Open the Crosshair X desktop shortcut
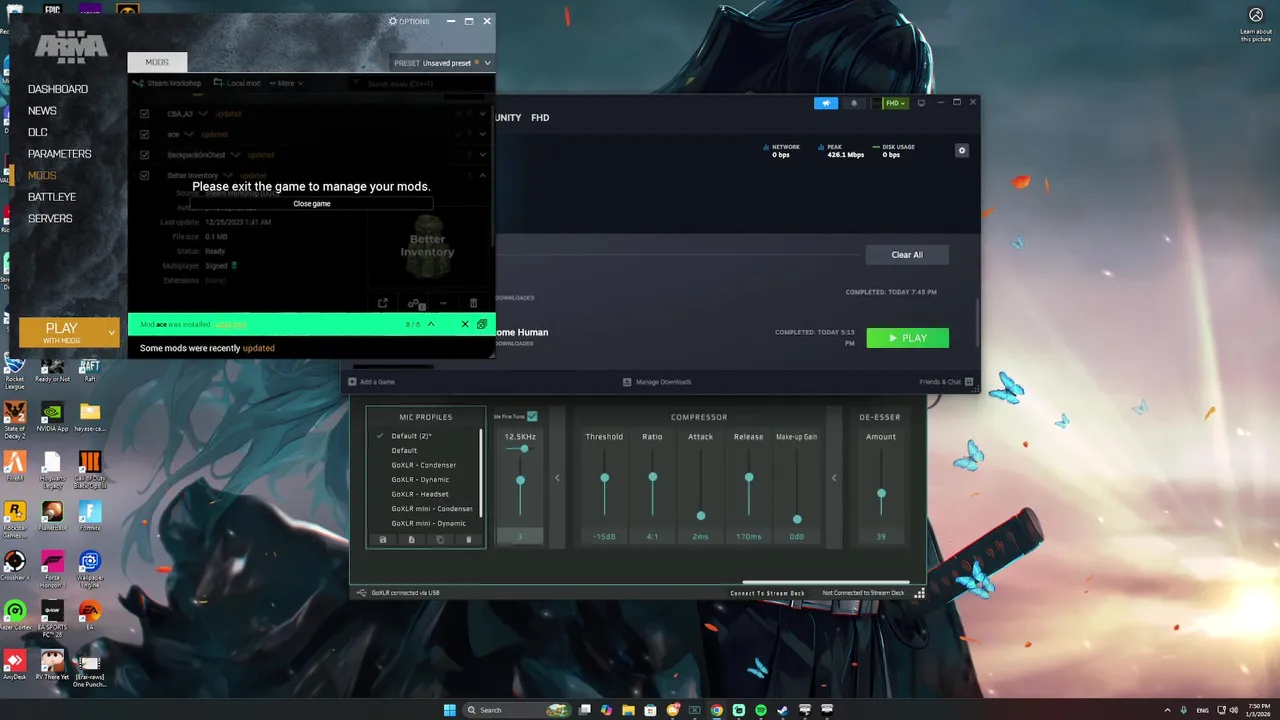Screen dimensions: 1280x720 pyautogui.click(x=15, y=566)
